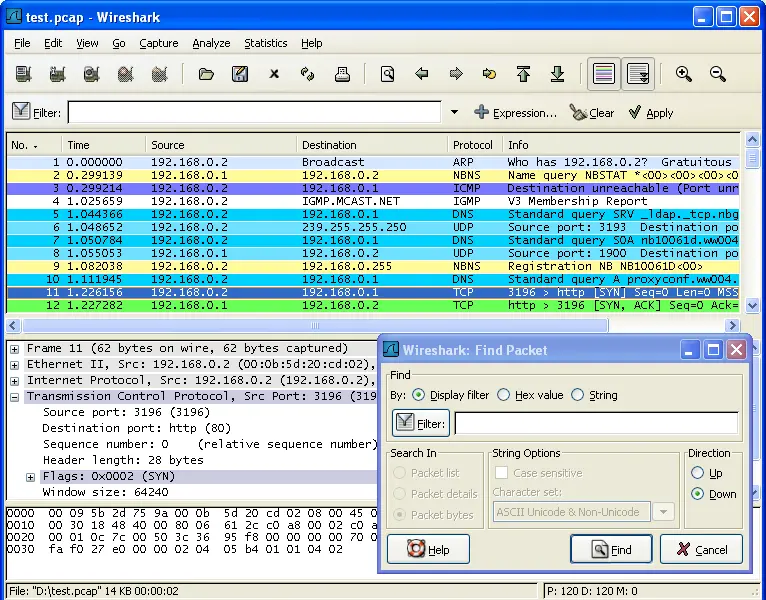Viewport: 766px width, 600px height.
Task: Select the Hex value radio button
Action: [504, 395]
